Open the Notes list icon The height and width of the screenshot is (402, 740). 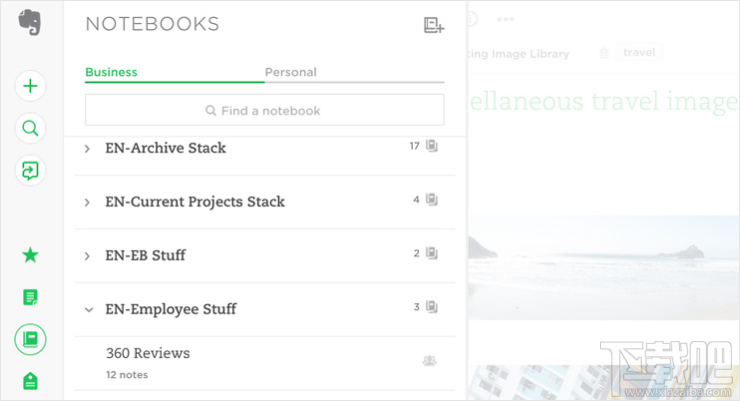(x=31, y=297)
